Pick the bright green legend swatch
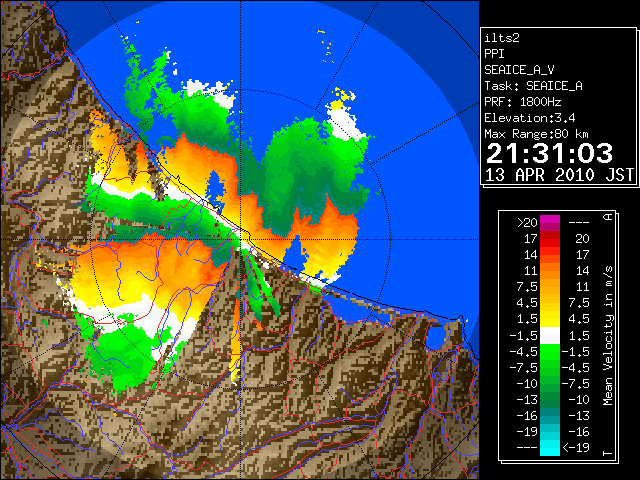The width and height of the screenshot is (640, 480). click(550, 351)
